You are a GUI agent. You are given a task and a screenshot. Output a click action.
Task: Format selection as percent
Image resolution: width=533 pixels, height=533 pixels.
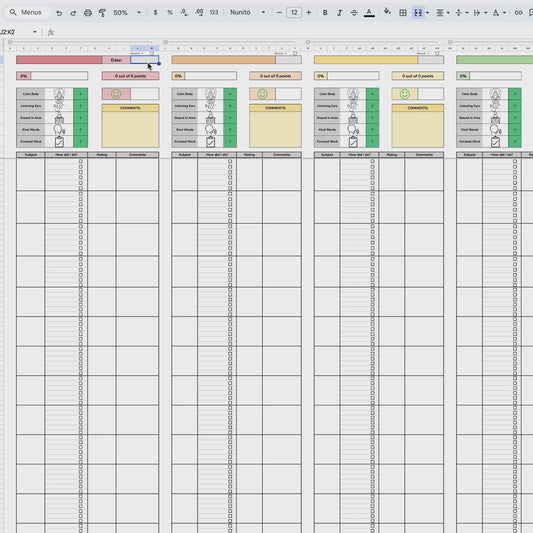click(x=170, y=13)
